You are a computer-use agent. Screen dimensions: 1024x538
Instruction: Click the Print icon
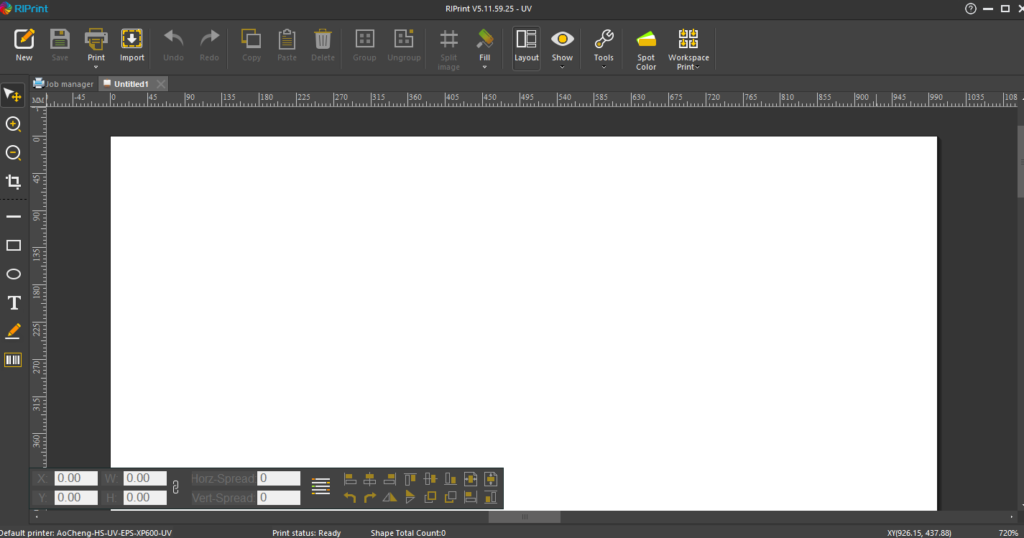pyautogui.click(x=96, y=39)
